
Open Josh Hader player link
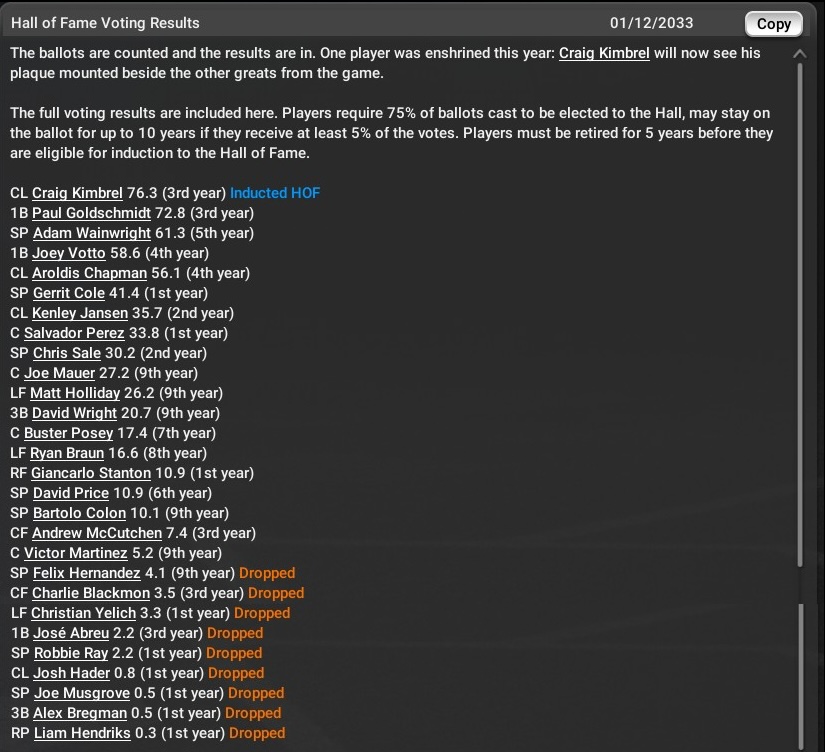(72, 673)
